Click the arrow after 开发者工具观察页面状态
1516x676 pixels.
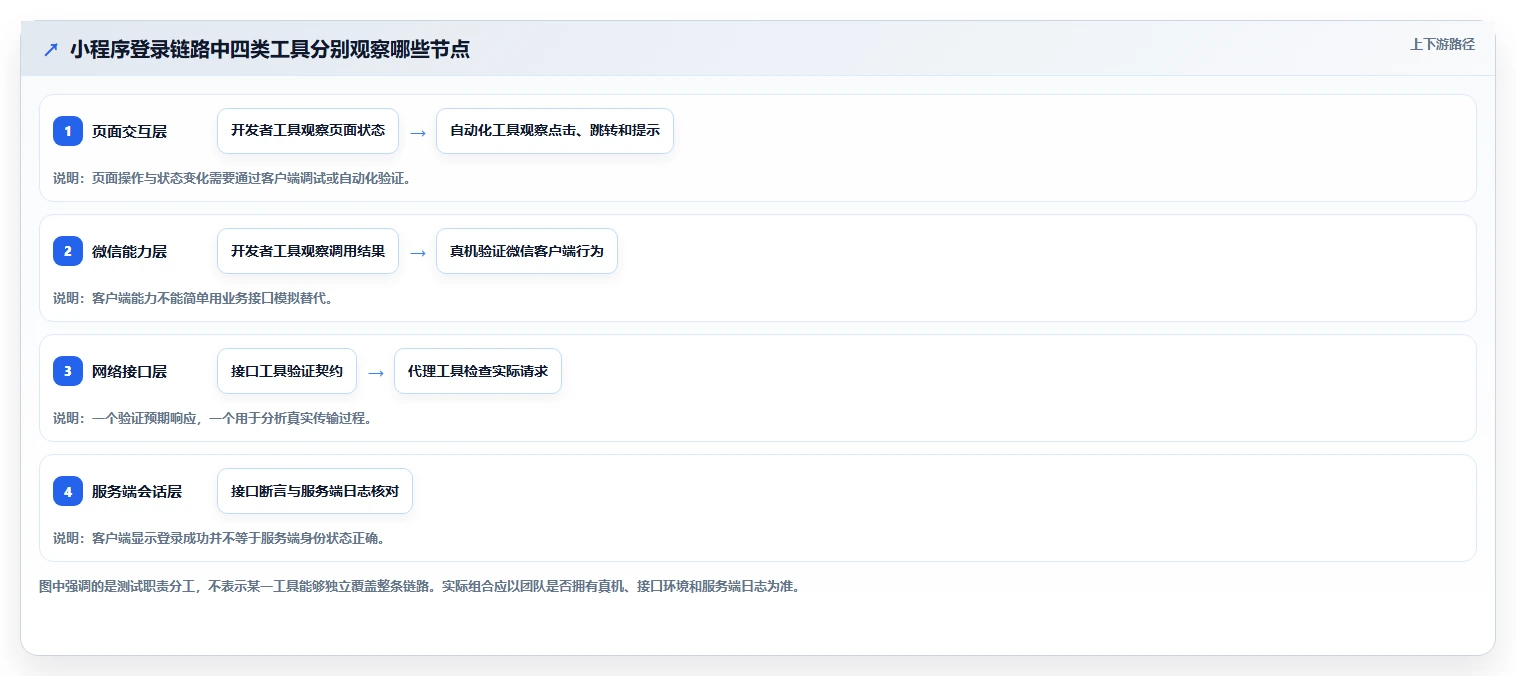418,132
